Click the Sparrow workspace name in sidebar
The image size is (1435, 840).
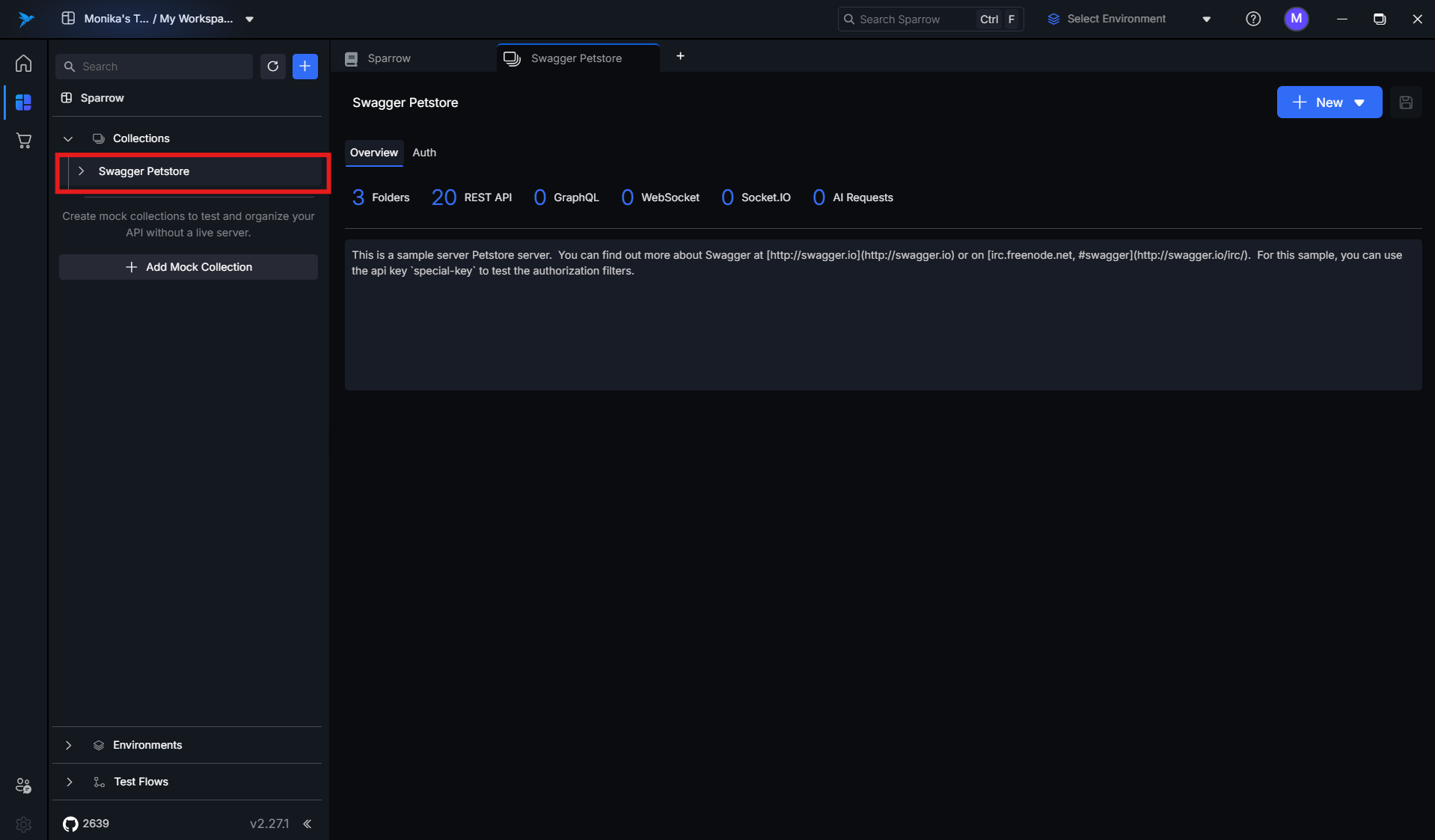102,98
